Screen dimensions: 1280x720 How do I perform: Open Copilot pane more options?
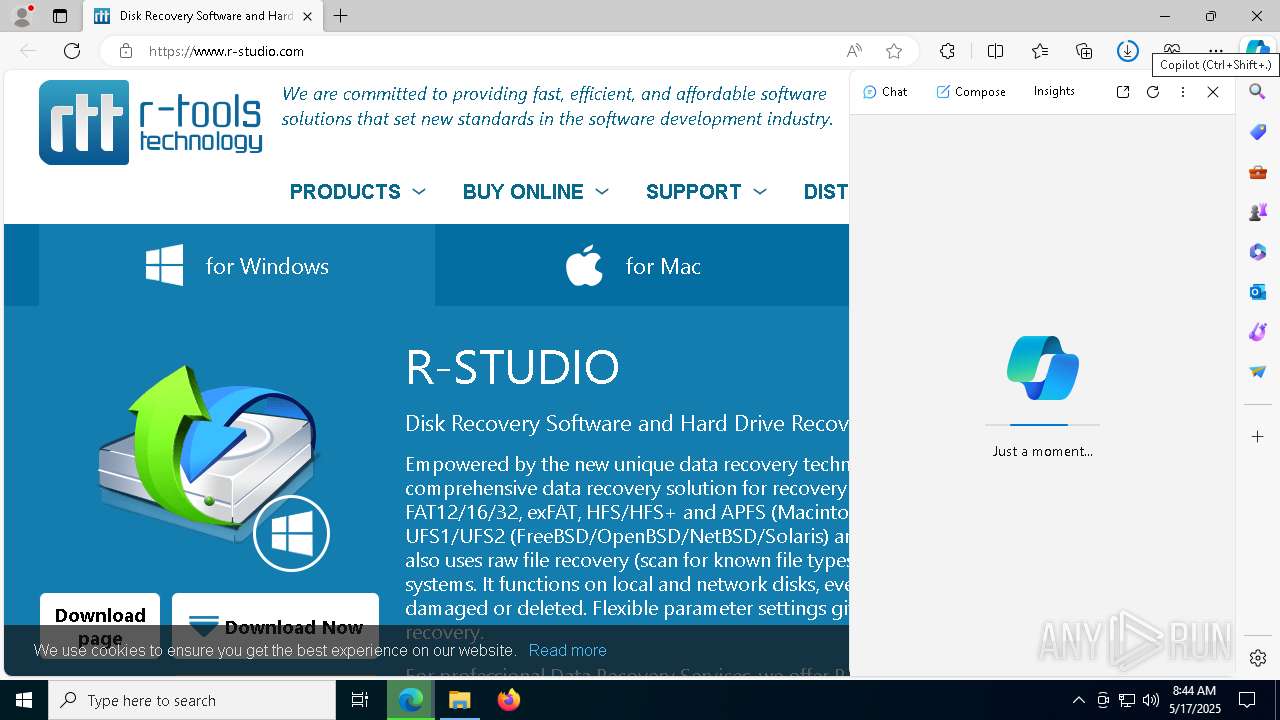(1183, 92)
